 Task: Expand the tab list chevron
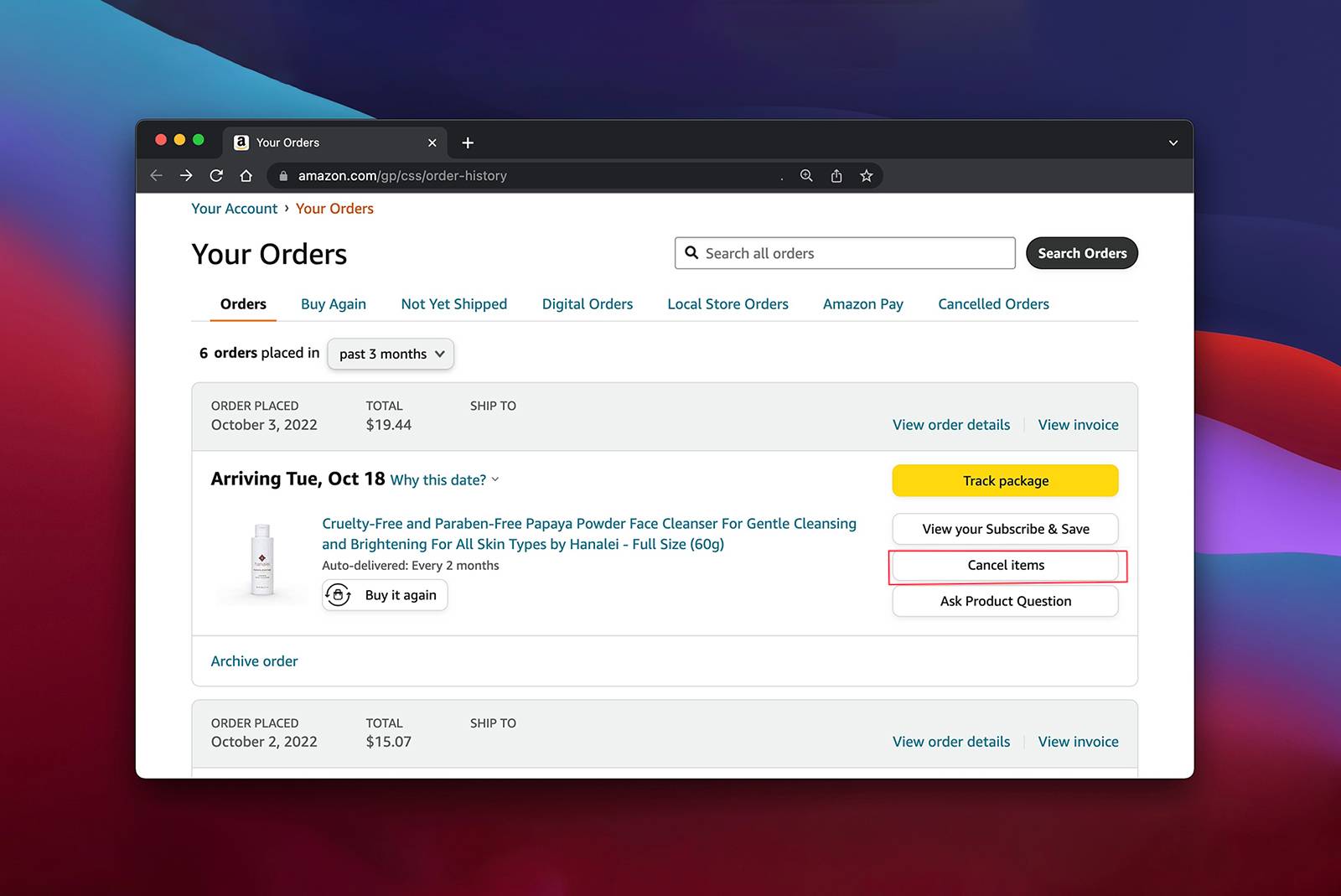pos(1173,142)
